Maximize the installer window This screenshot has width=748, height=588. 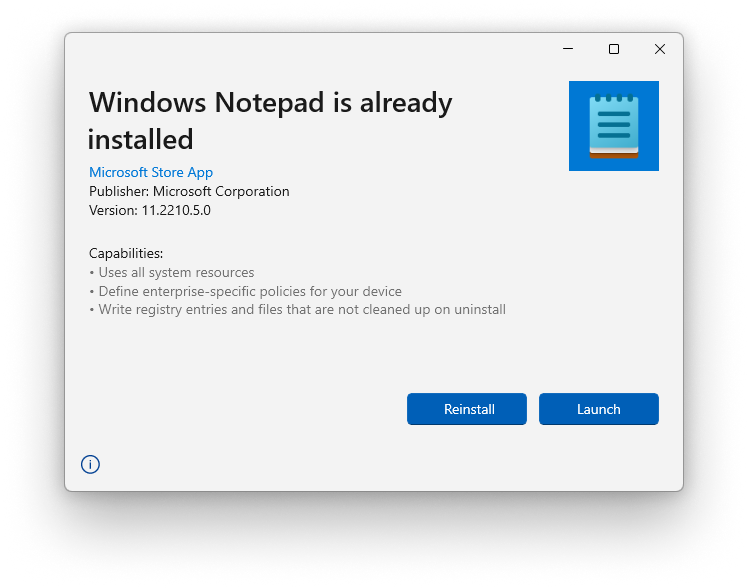click(x=613, y=49)
